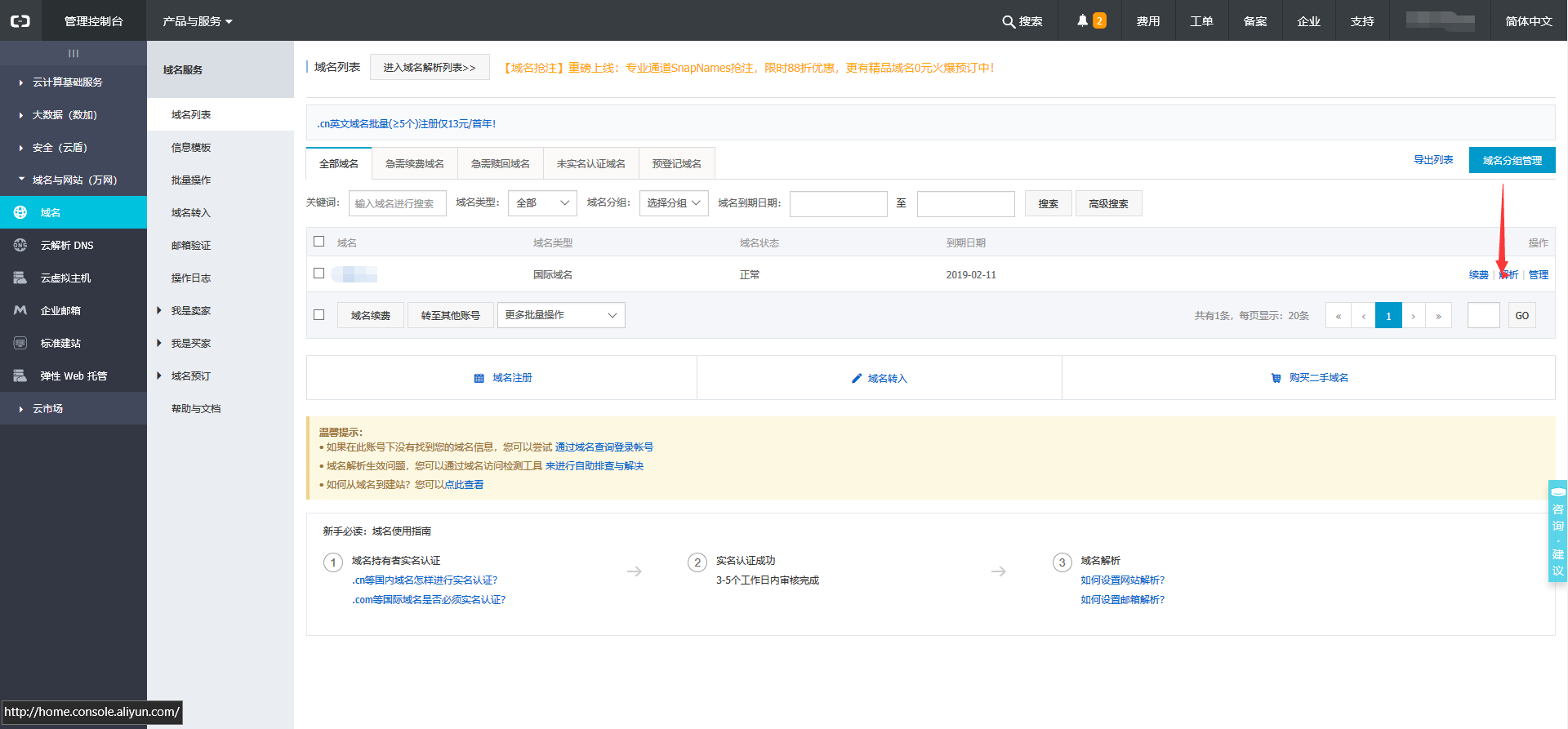Click the 解析 link for the domain
1568x729 pixels.
(1508, 275)
